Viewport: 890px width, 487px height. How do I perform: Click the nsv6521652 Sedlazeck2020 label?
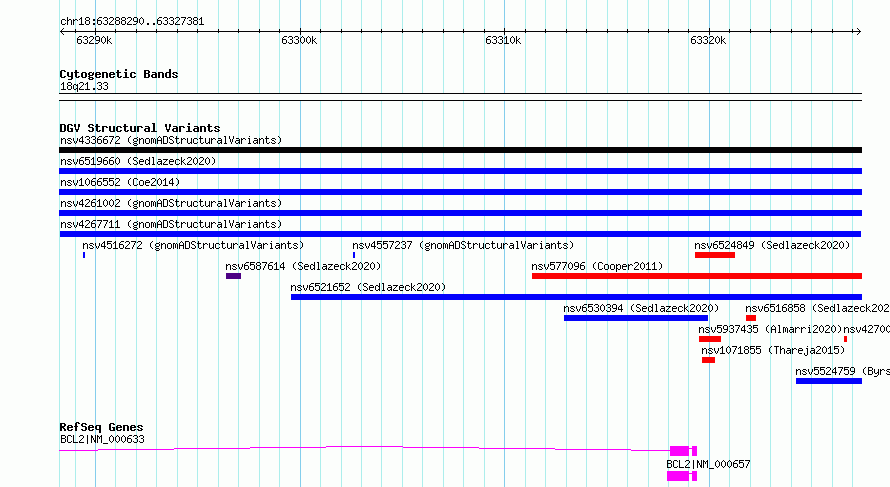(368, 287)
